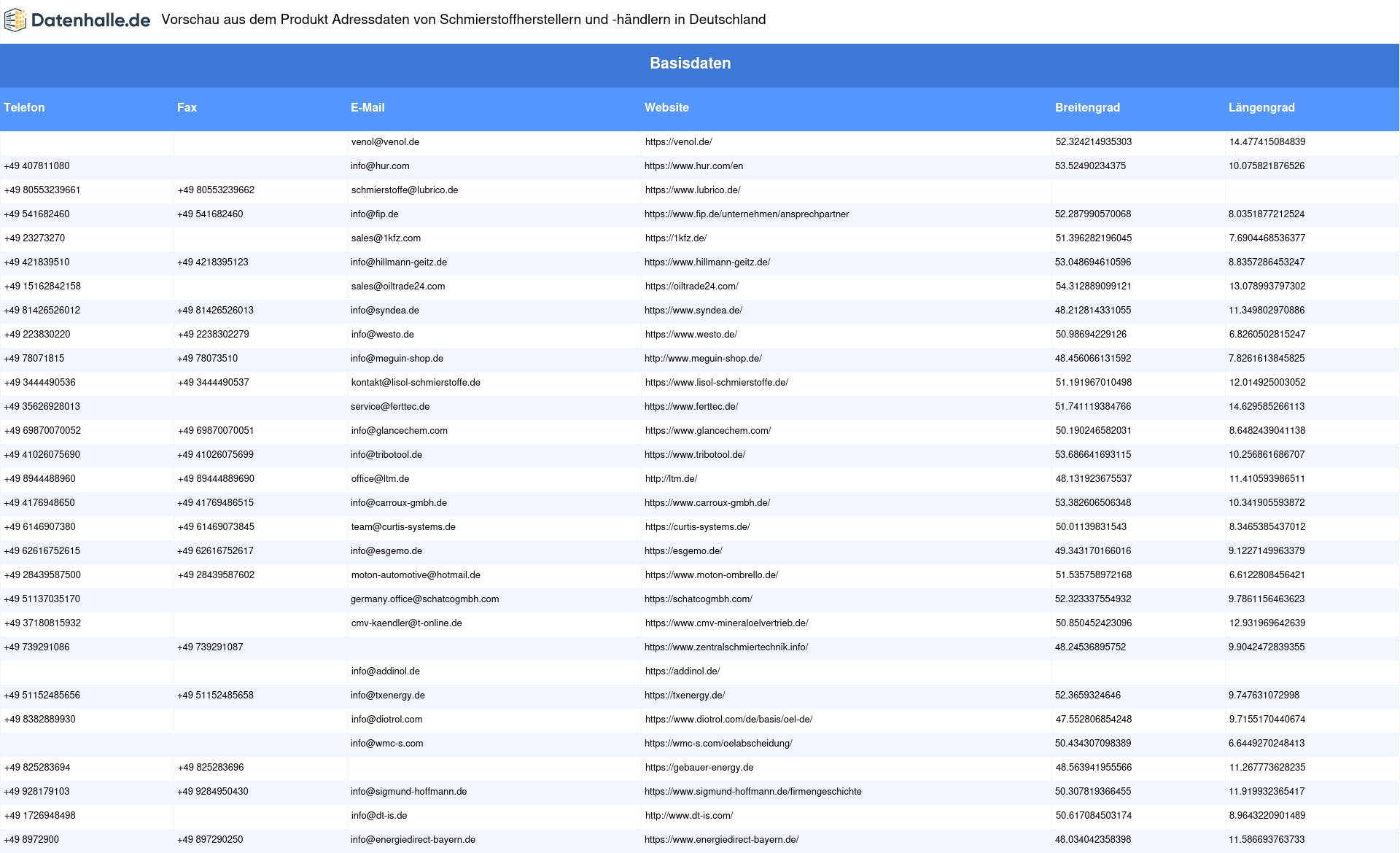
Task: Open the sigmund-hoffmann.de firmengeschichte website link
Action: click(x=753, y=792)
